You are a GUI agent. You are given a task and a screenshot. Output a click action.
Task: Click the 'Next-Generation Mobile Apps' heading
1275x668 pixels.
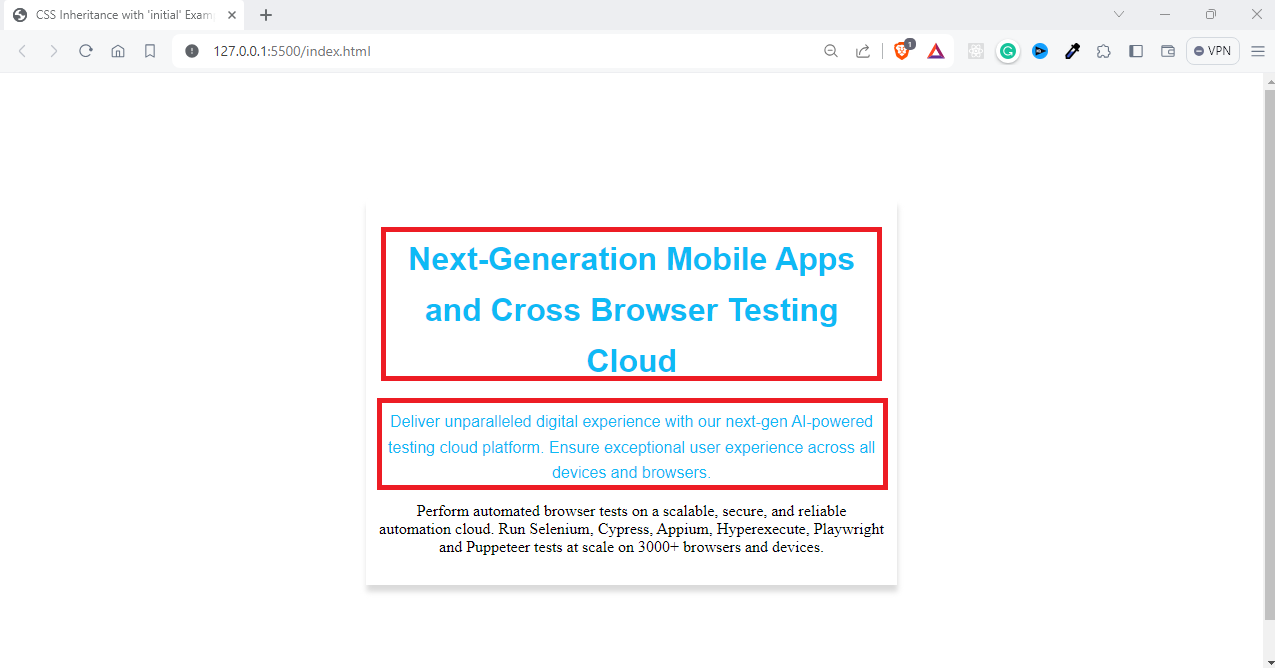point(631,309)
